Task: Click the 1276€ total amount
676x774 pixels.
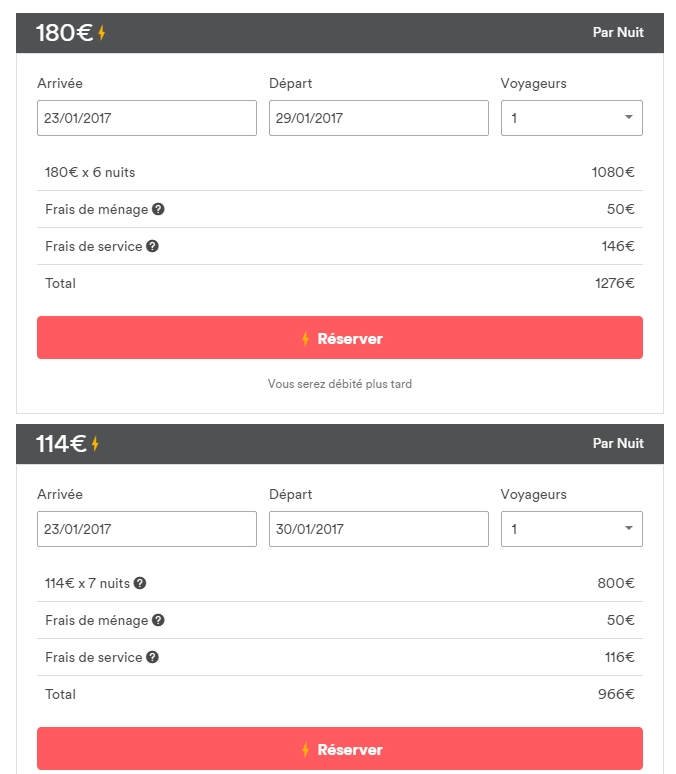Action: (614, 283)
